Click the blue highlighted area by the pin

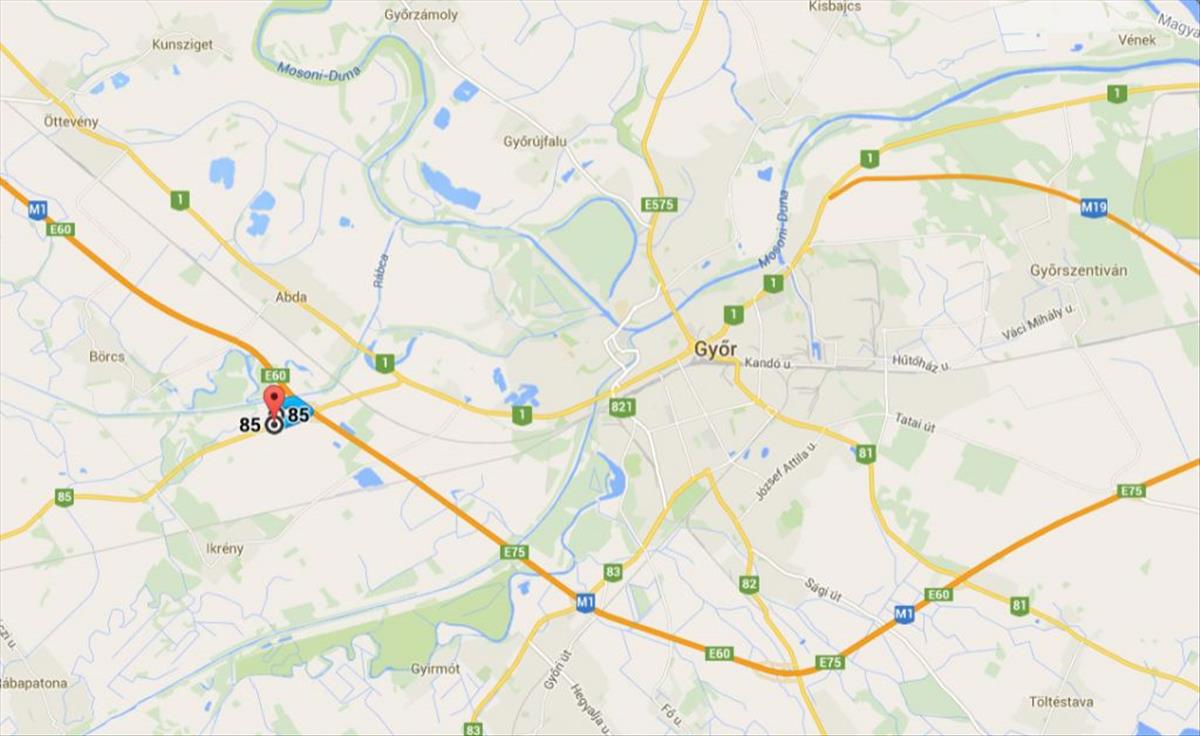click(x=297, y=413)
